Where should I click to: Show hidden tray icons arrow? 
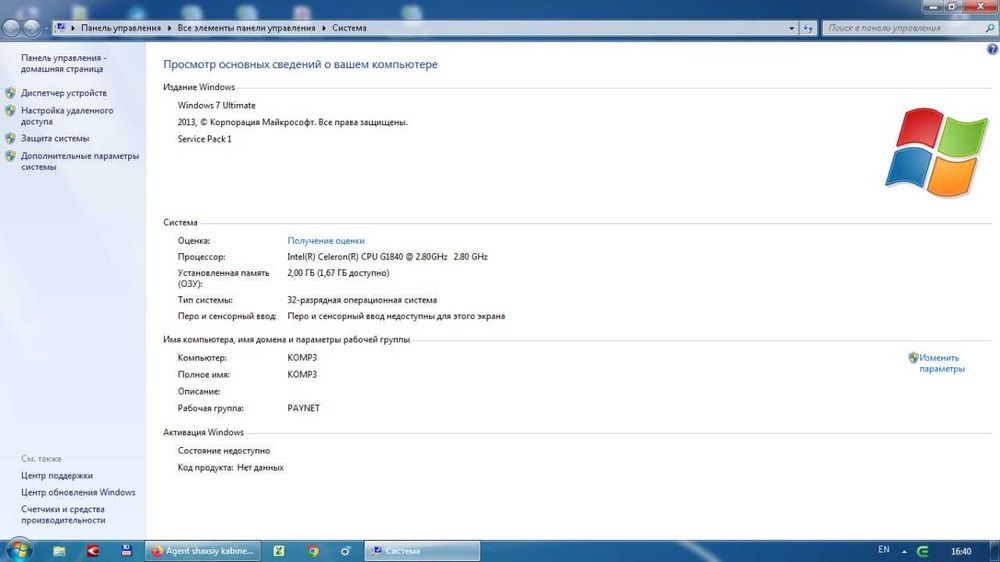coord(904,551)
